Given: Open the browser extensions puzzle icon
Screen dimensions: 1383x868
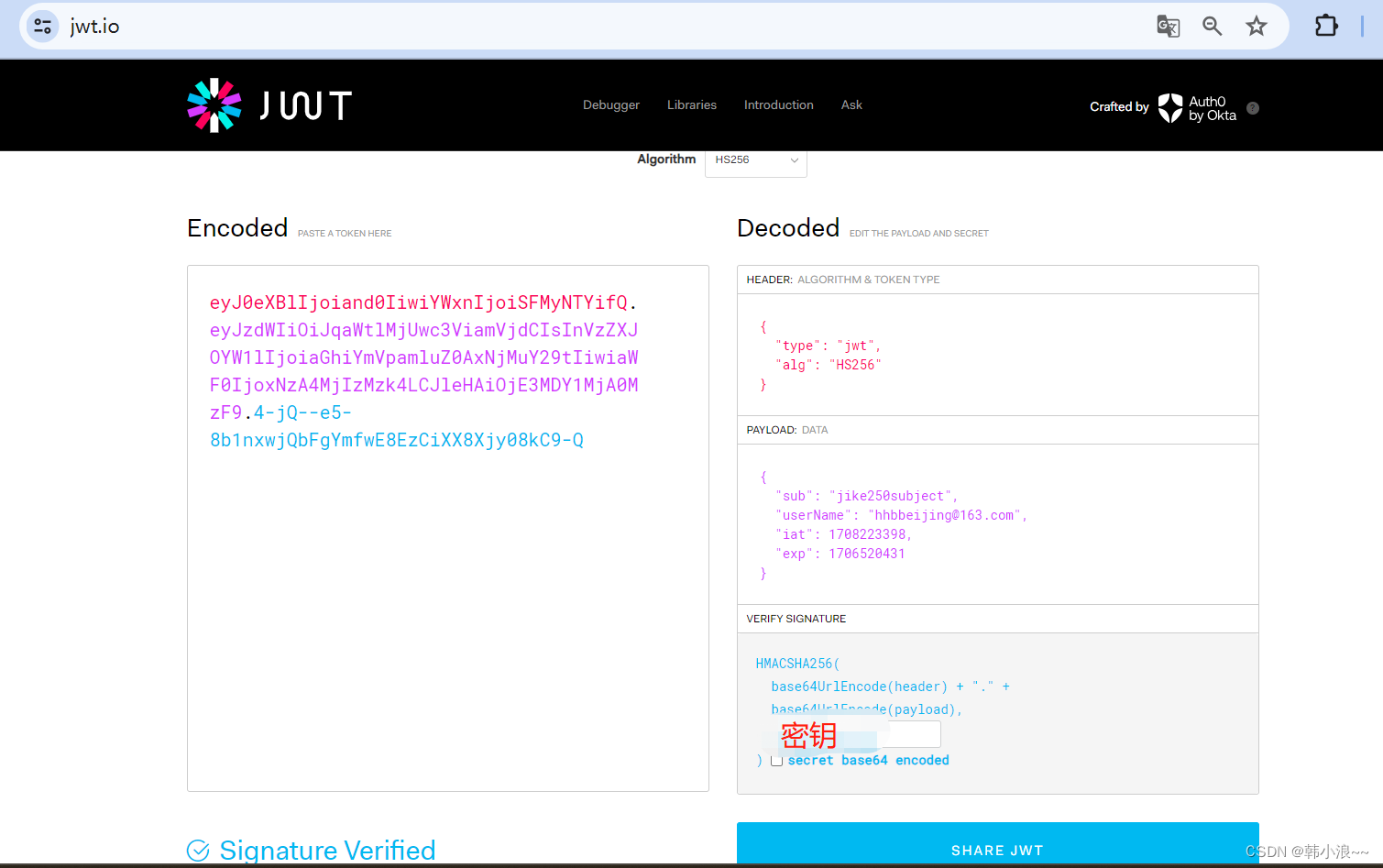Looking at the screenshot, I should tap(1326, 26).
